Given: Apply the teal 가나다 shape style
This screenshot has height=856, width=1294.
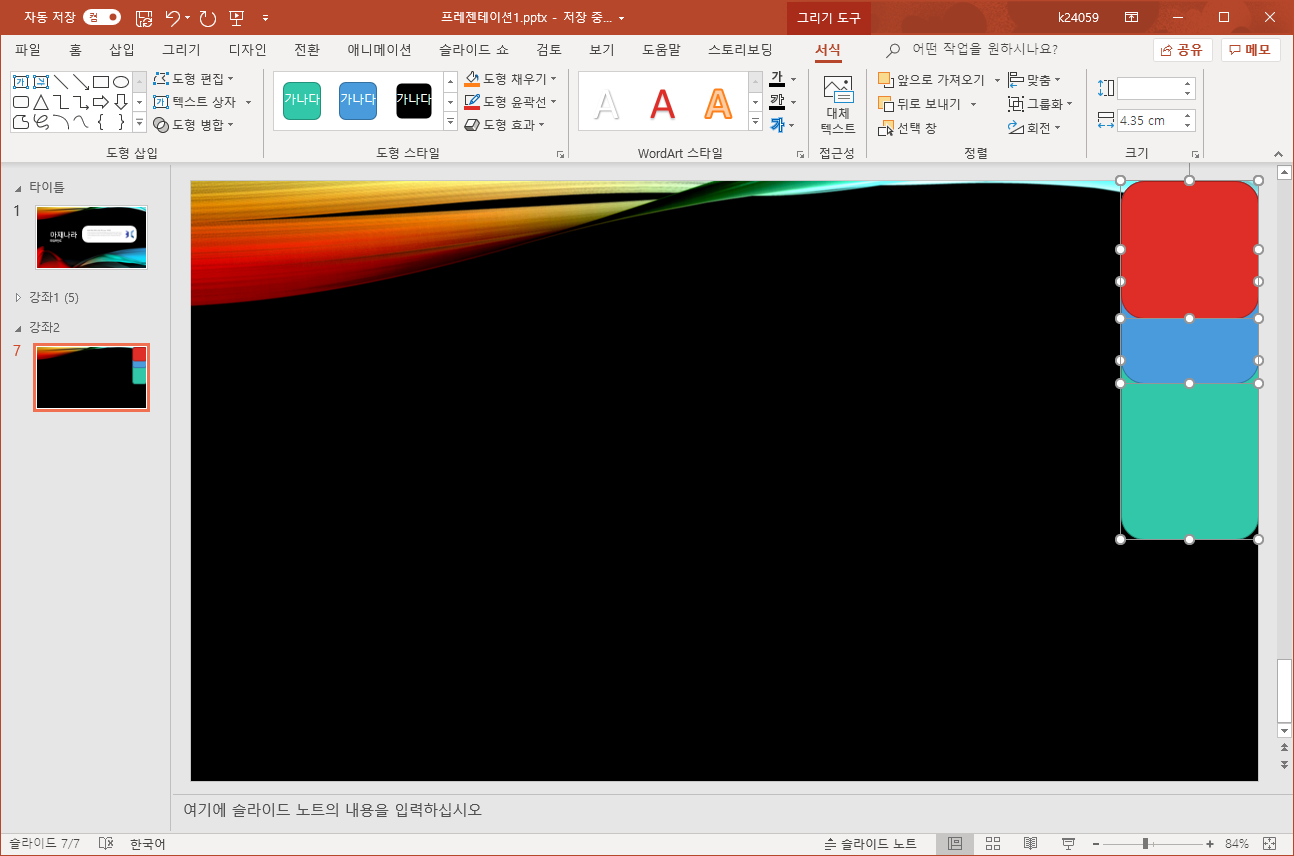Looking at the screenshot, I should point(302,100).
